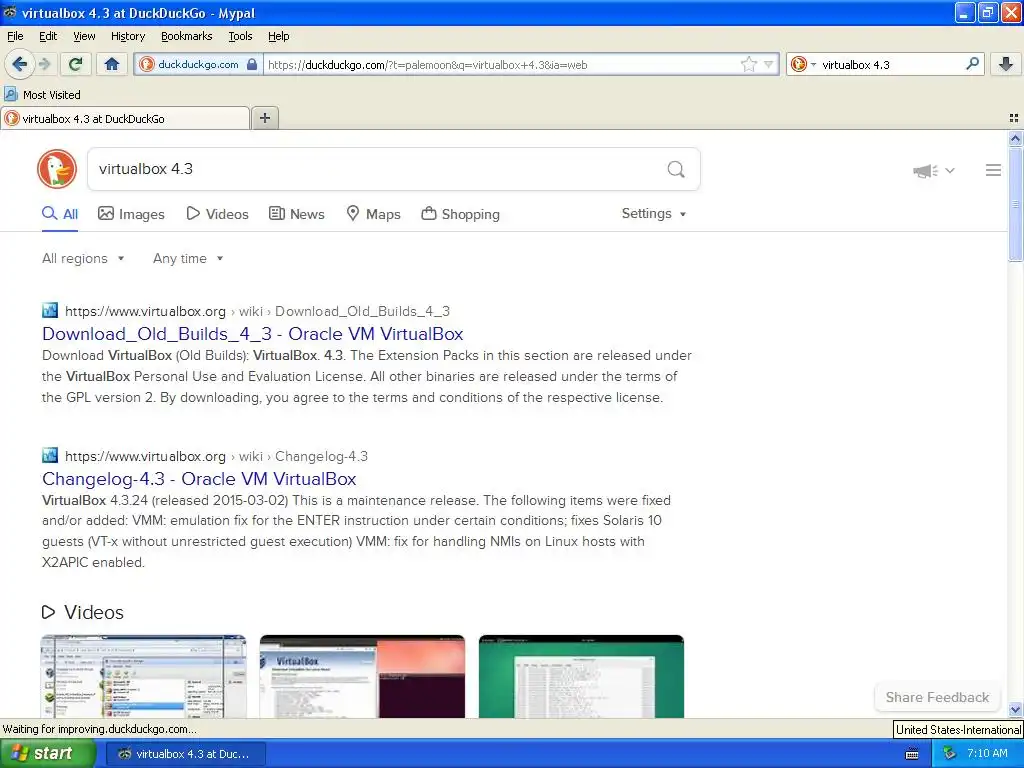Click the Forward navigation arrow
Image resolution: width=1024 pixels, height=768 pixels.
tap(44, 64)
